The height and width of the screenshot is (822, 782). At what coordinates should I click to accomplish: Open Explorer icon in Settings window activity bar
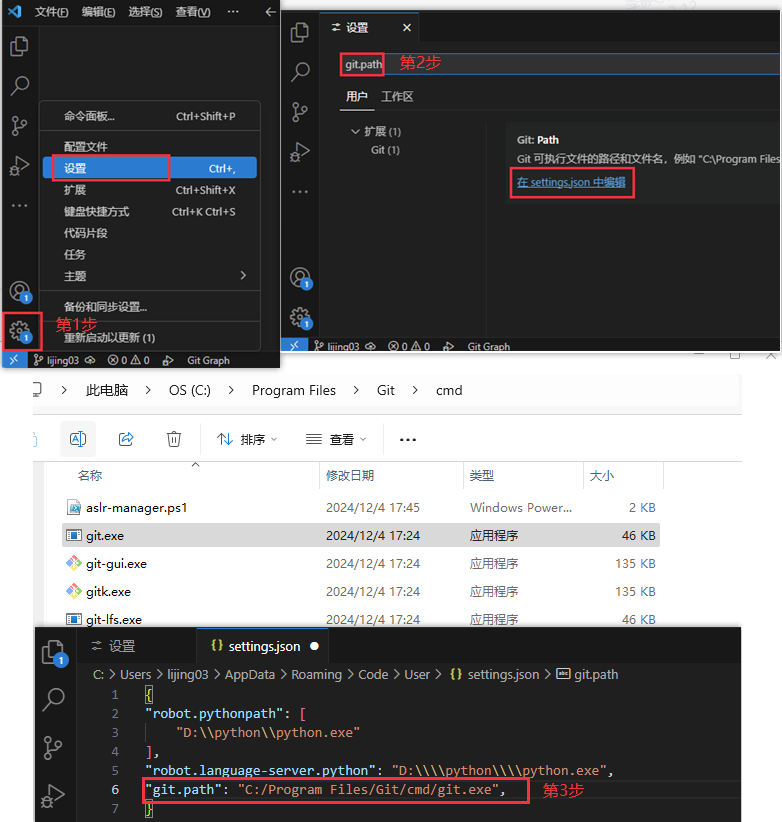coord(300,33)
